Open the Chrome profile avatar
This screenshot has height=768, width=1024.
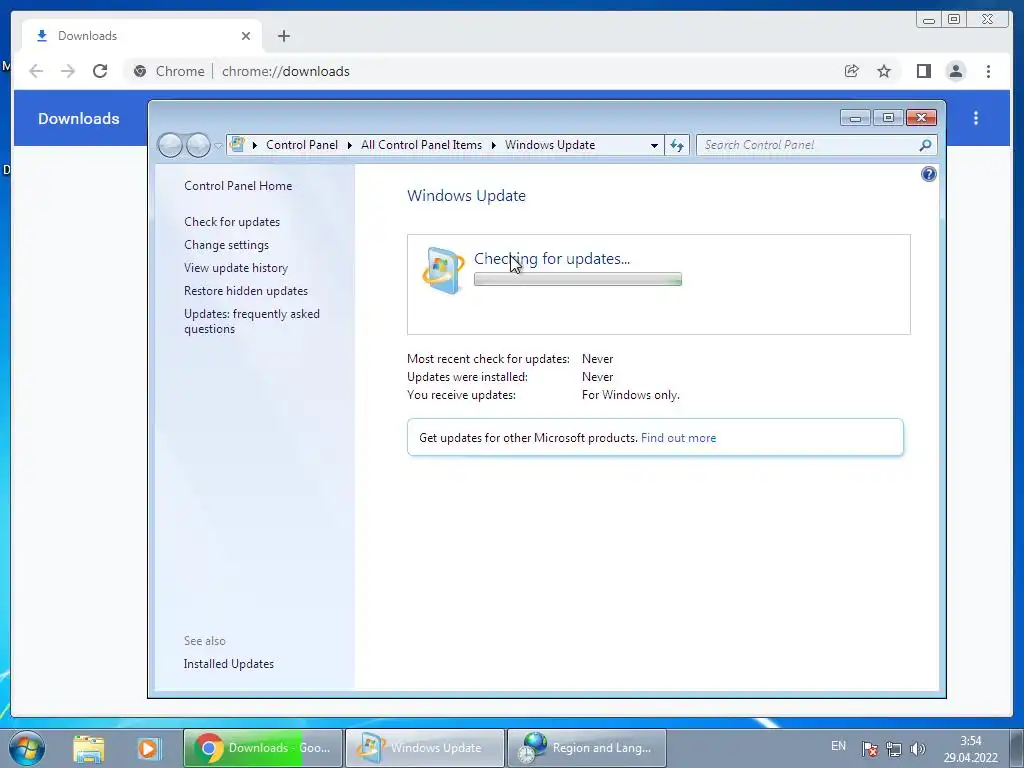[x=956, y=71]
